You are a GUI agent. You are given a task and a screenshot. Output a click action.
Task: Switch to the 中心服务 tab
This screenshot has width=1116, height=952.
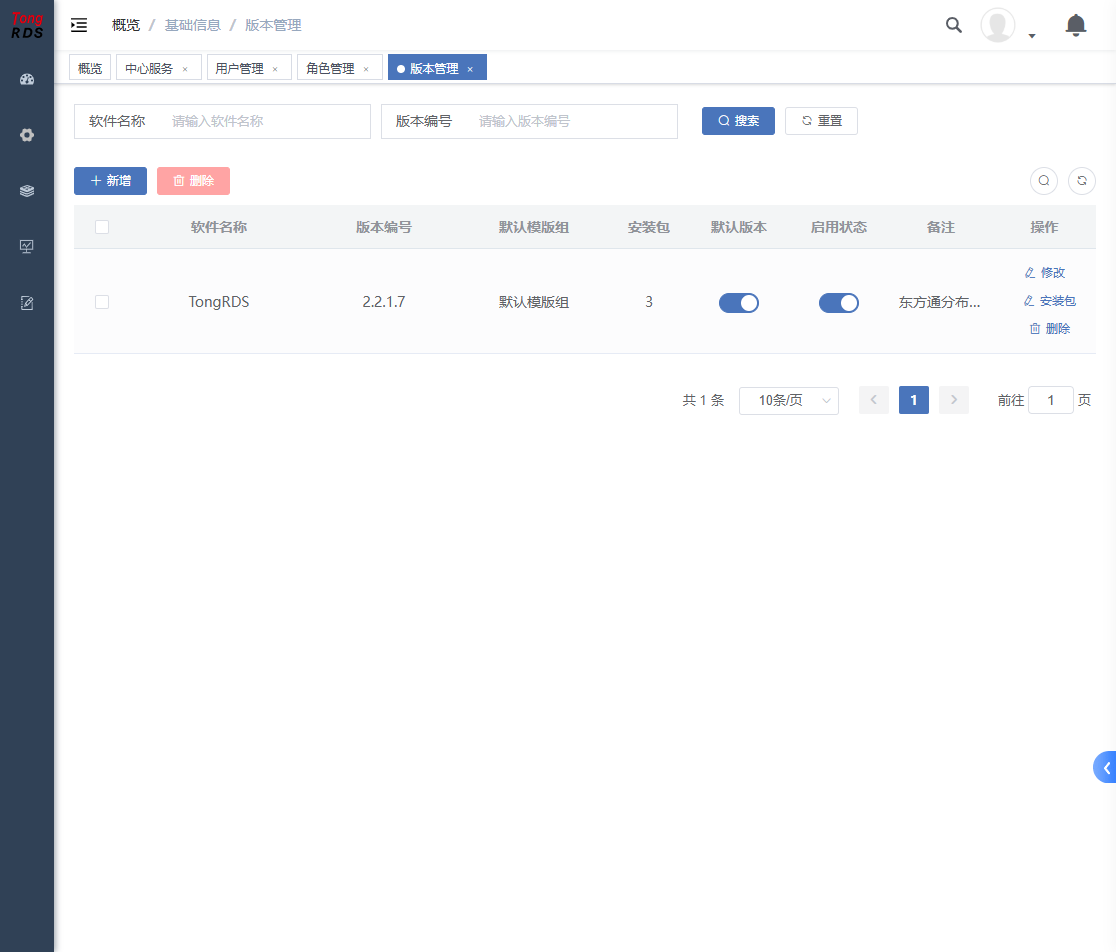click(x=149, y=68)
